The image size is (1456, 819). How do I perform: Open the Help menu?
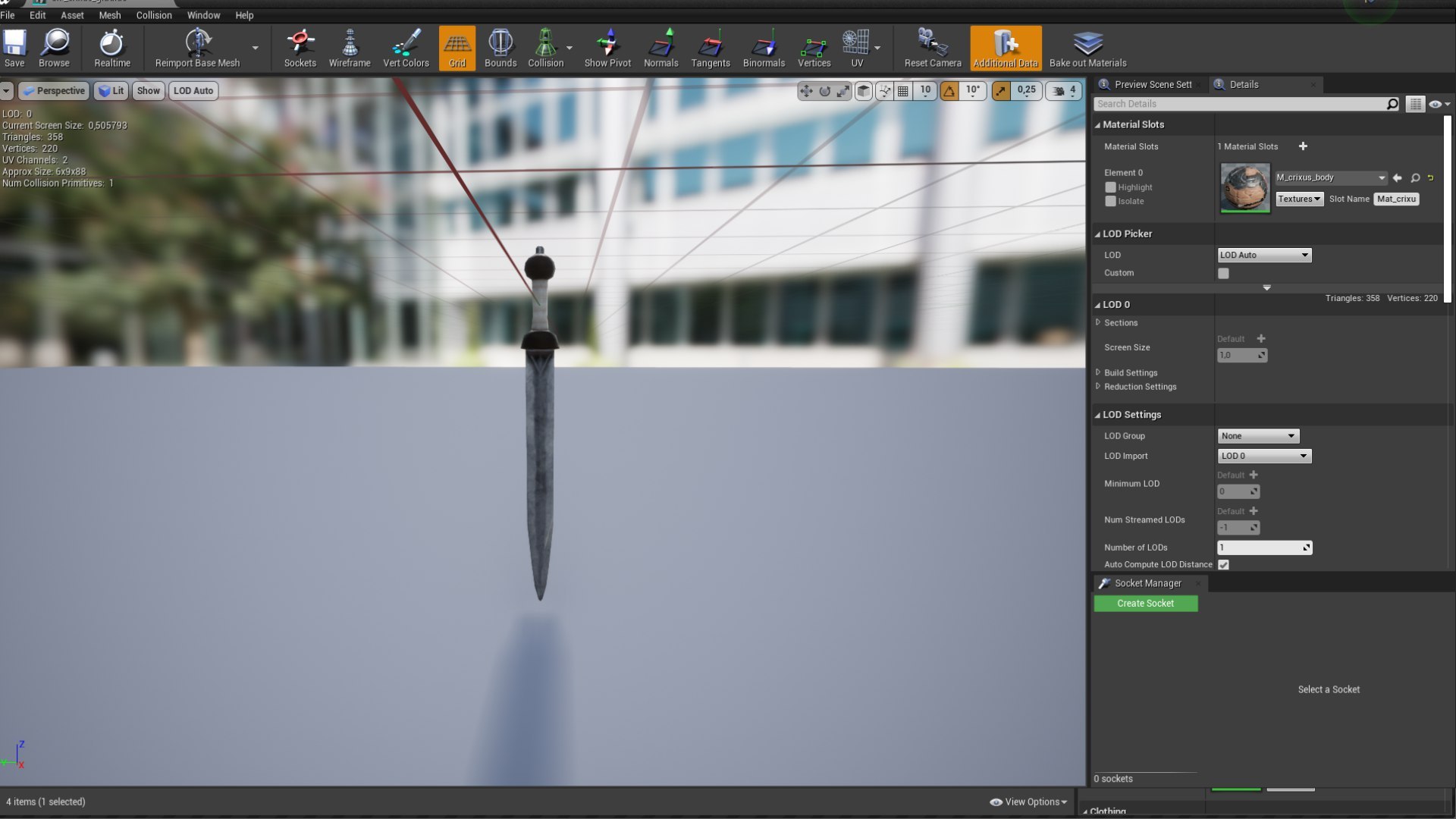pyautogui.click(x=244, y=15)
